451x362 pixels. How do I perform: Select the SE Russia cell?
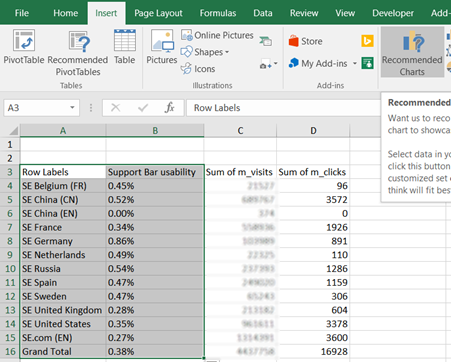click(63, 269)
